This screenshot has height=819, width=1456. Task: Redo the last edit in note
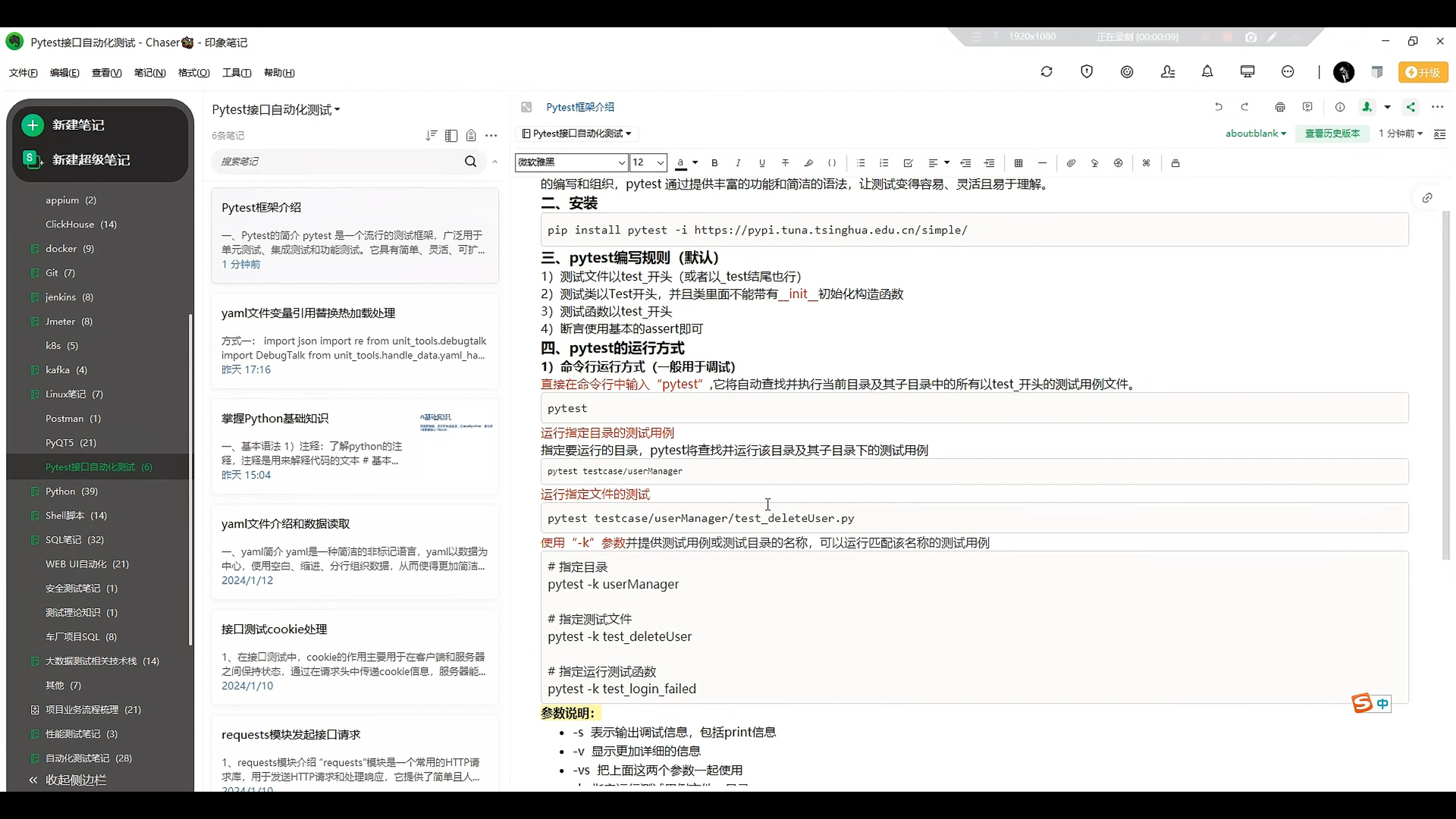(x=1244, y=107)
